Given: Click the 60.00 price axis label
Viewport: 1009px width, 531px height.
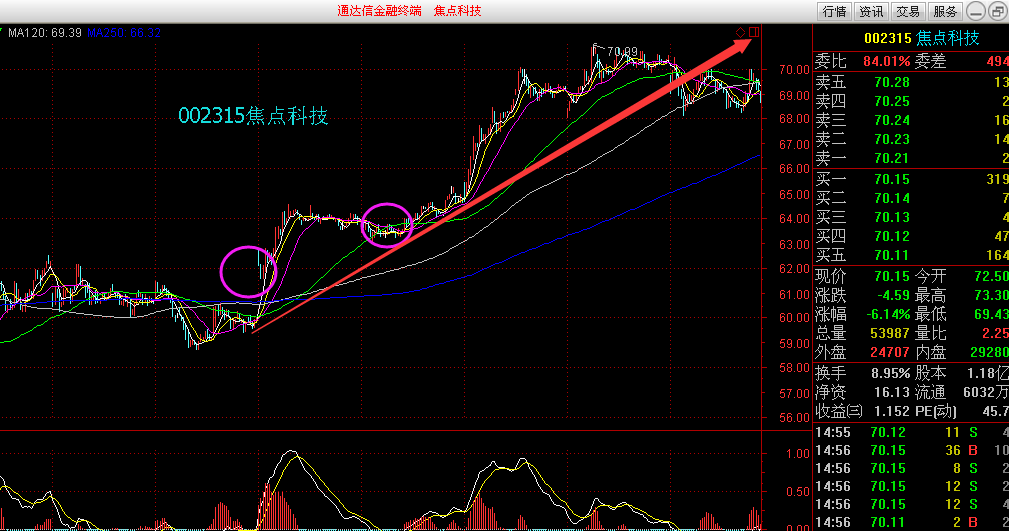Looking at the screenshot, I should click(x=794, y=317).
